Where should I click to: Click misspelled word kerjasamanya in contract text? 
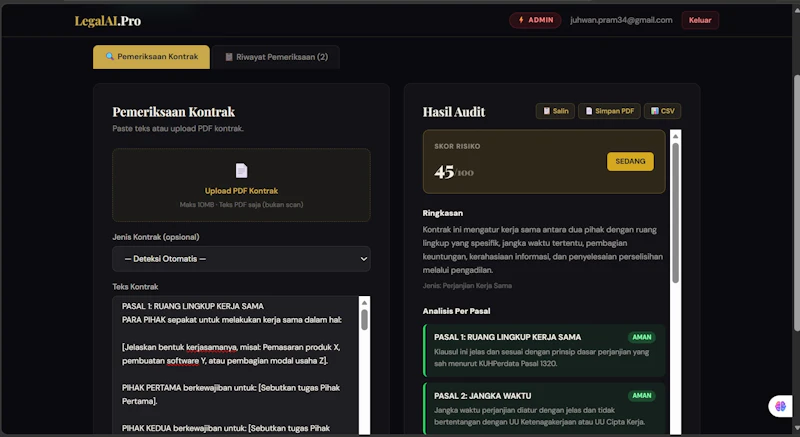point(211,347)
